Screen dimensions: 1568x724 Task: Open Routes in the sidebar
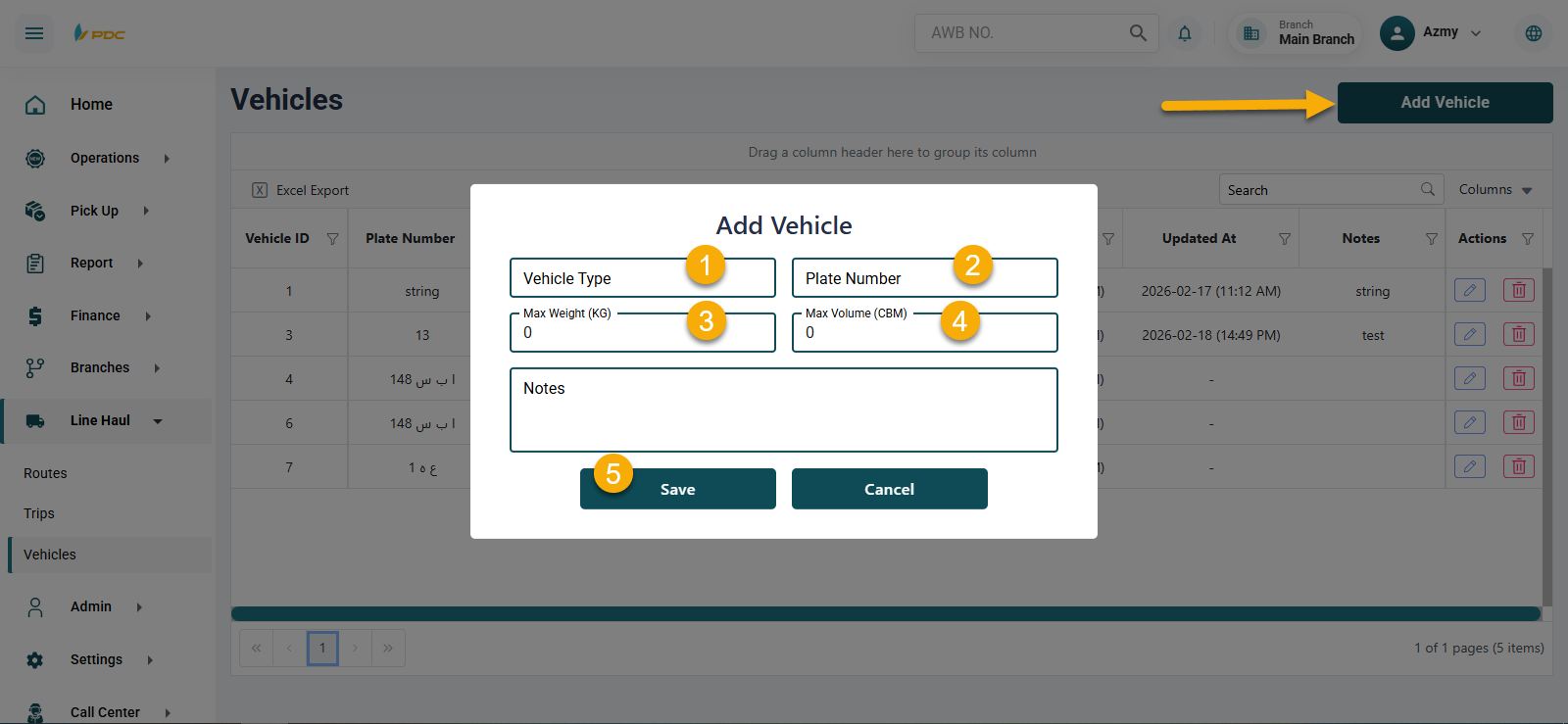point(45,473)
